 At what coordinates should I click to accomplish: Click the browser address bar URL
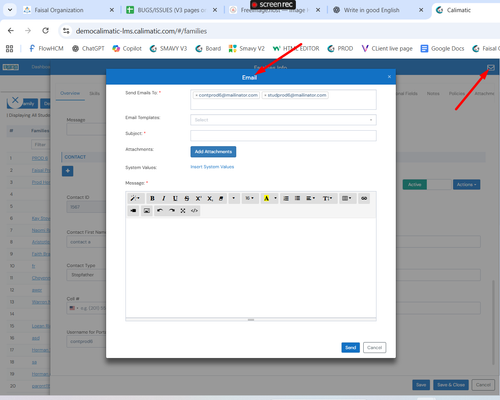tap(141, 31)
